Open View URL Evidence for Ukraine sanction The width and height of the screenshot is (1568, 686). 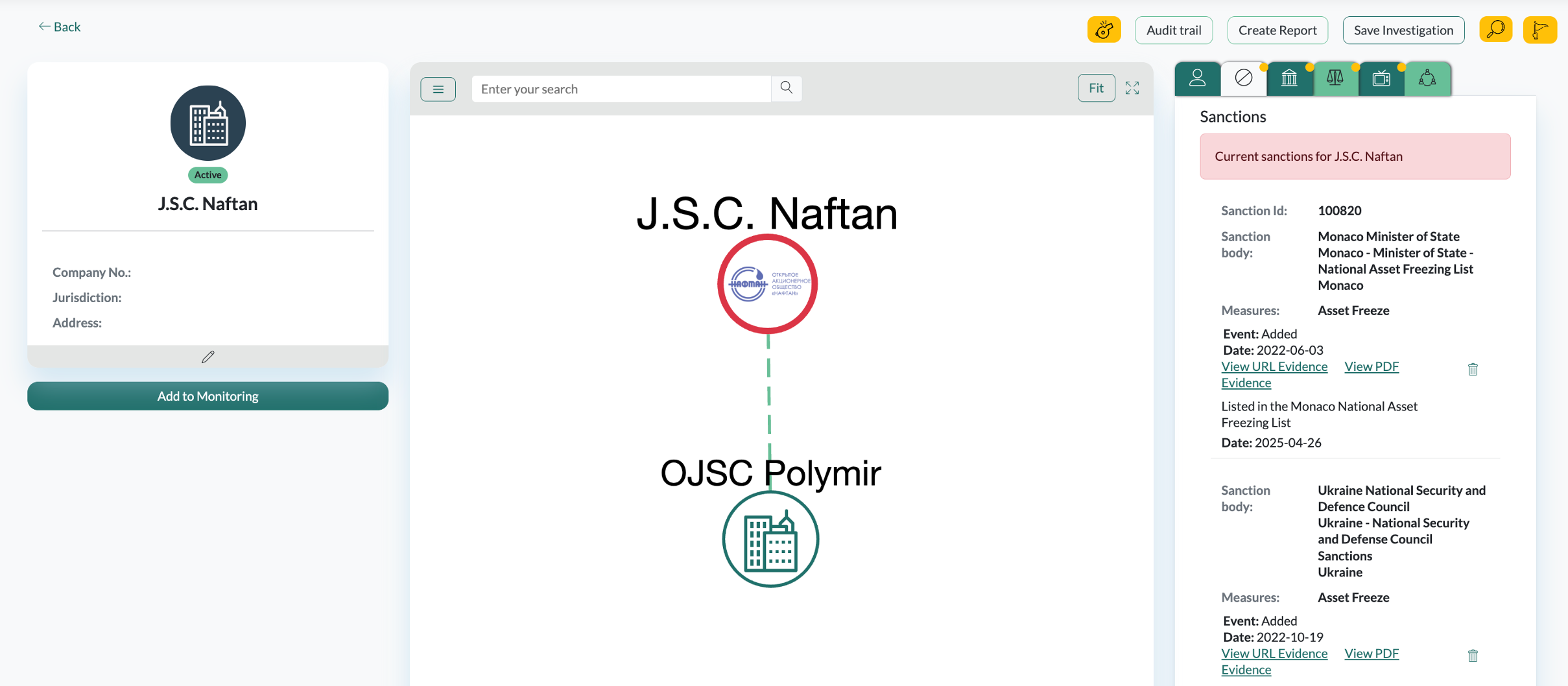pyautogui.click(x=1274, y=653)
